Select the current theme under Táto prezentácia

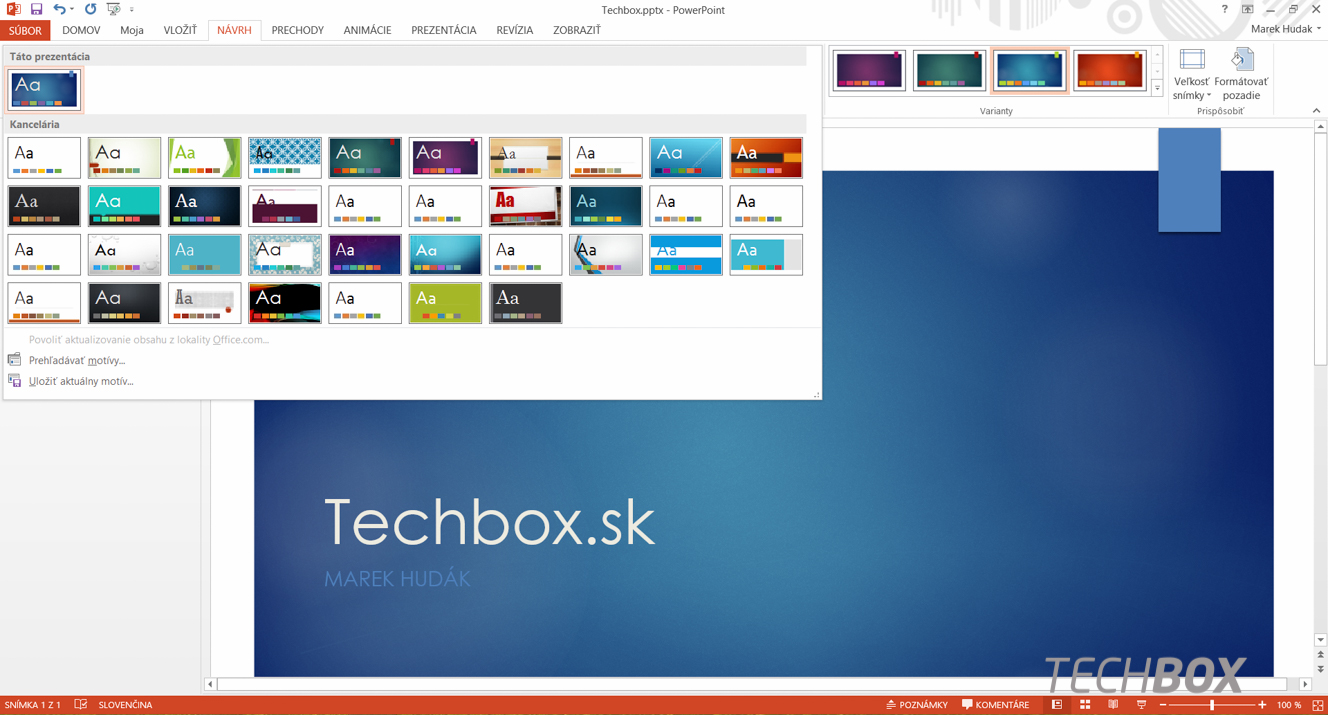(x=44, y=90)
